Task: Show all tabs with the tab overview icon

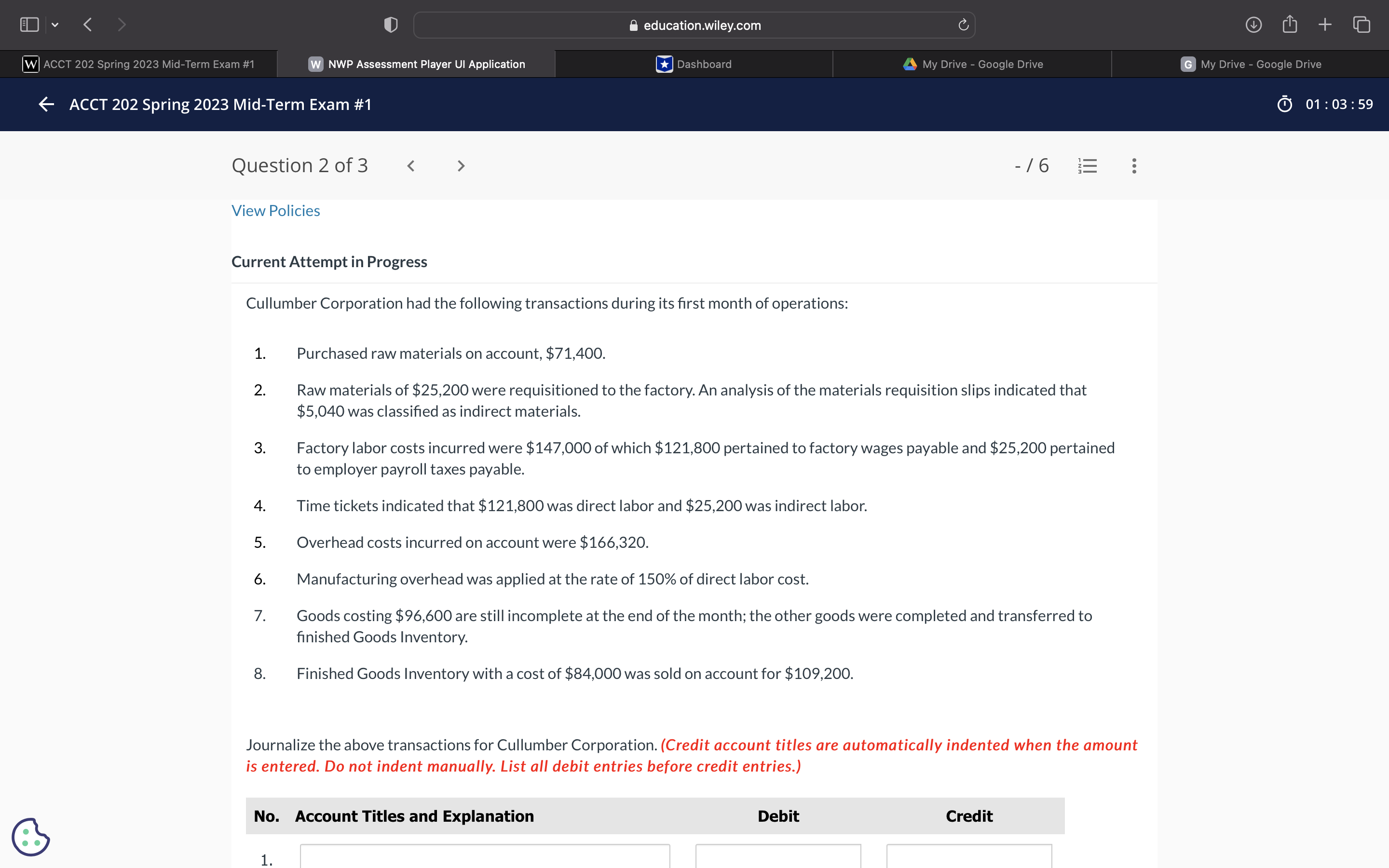Action: 1361,25
